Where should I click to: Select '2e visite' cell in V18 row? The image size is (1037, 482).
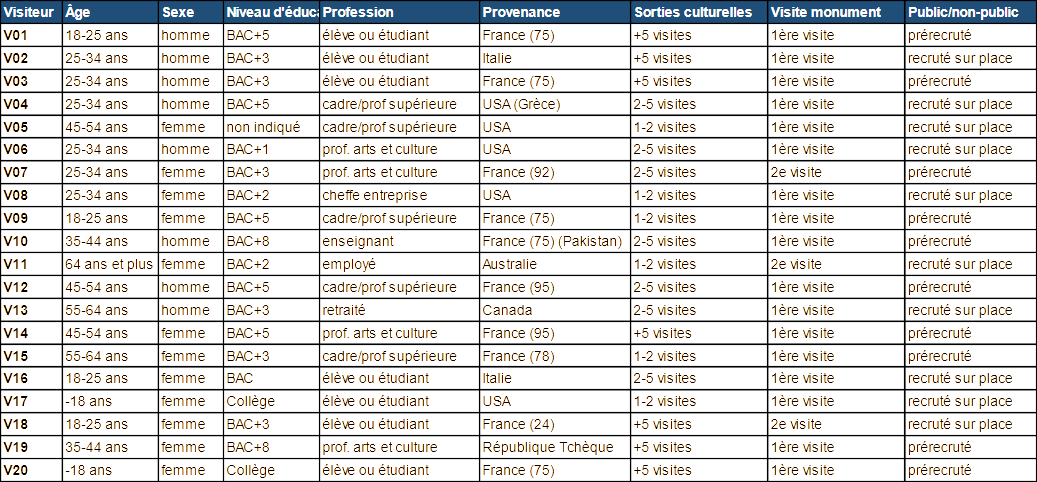click(x=837, y=424)
